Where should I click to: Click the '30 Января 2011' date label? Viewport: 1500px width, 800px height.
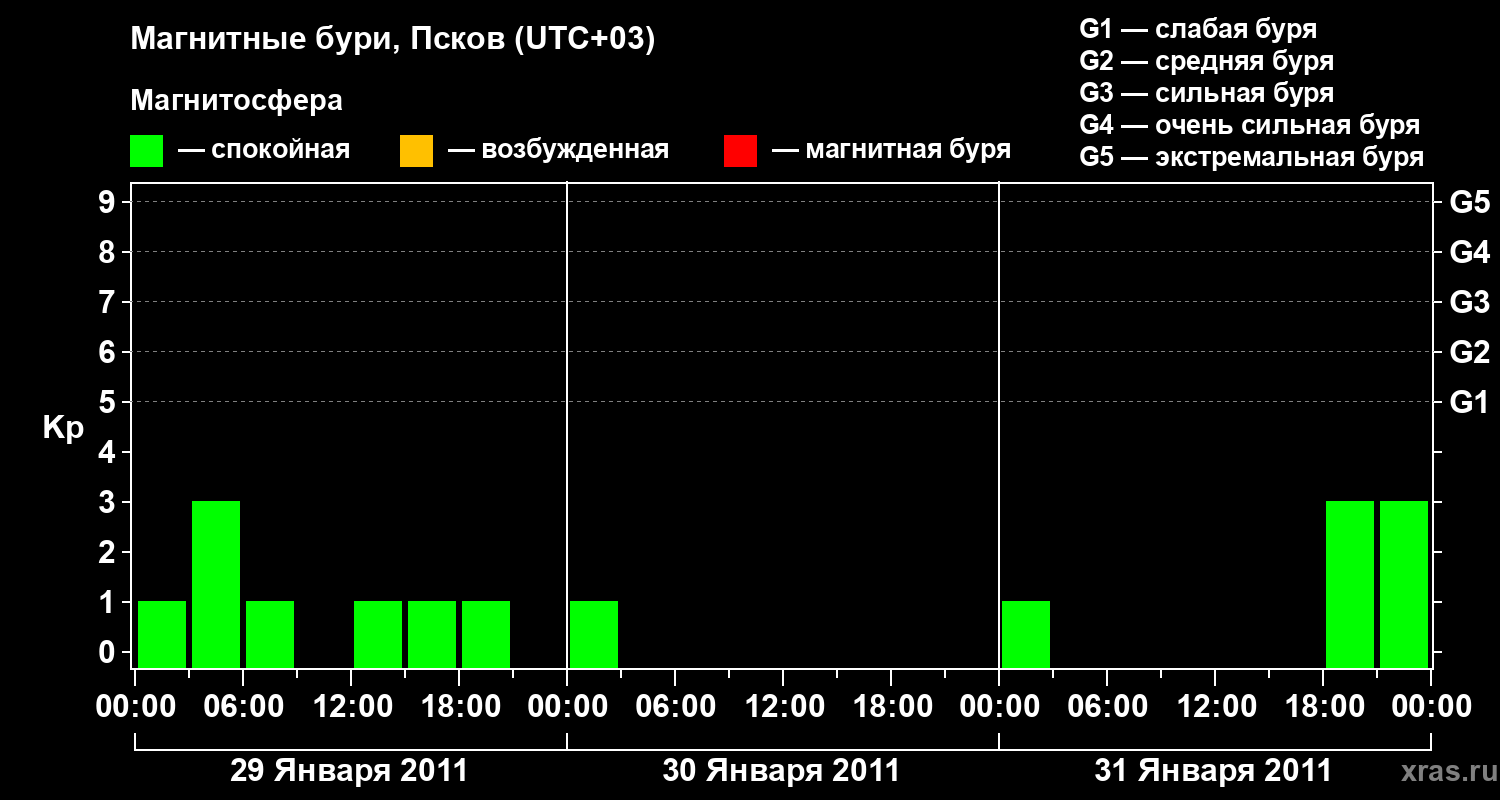[781, 771]
